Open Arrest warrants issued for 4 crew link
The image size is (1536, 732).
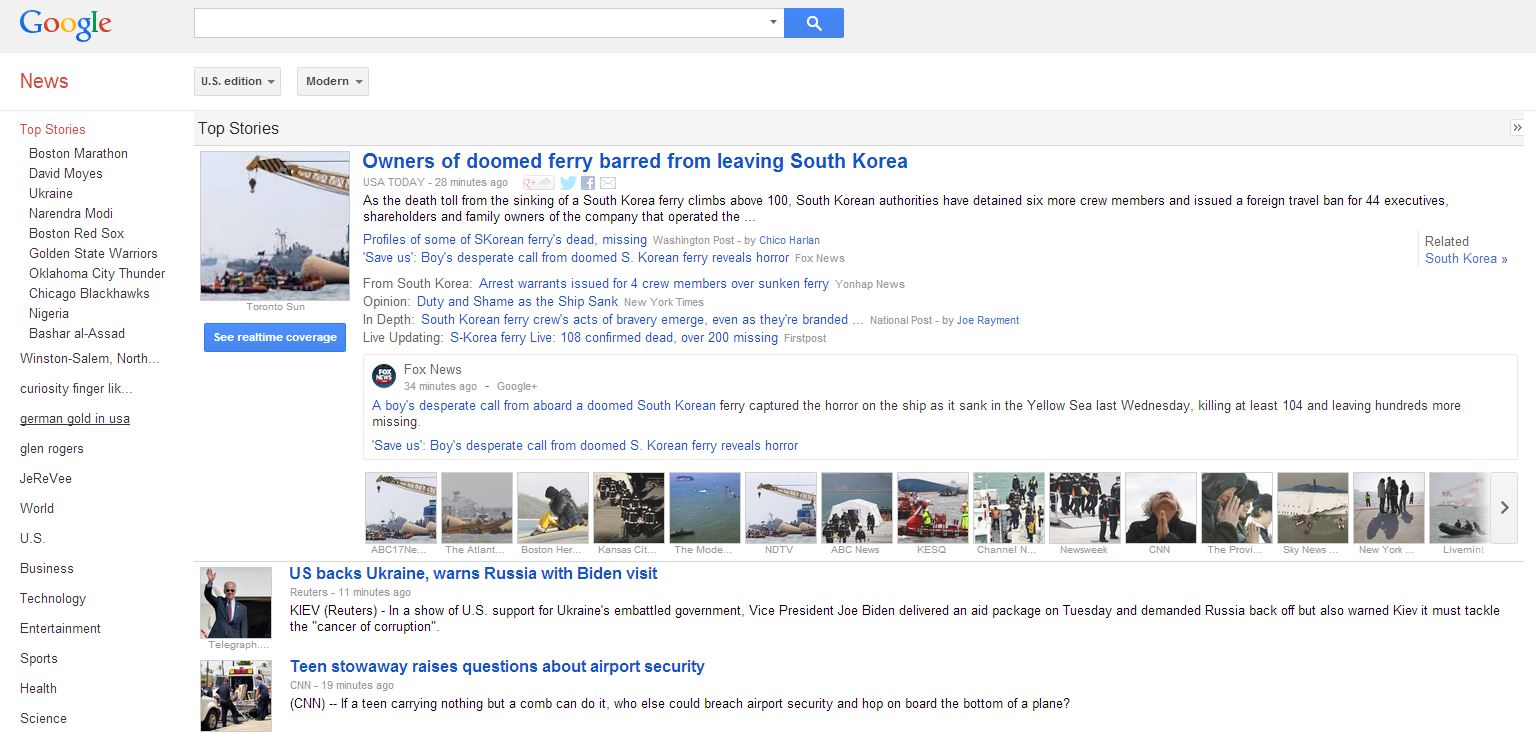[x=654, y=283]
